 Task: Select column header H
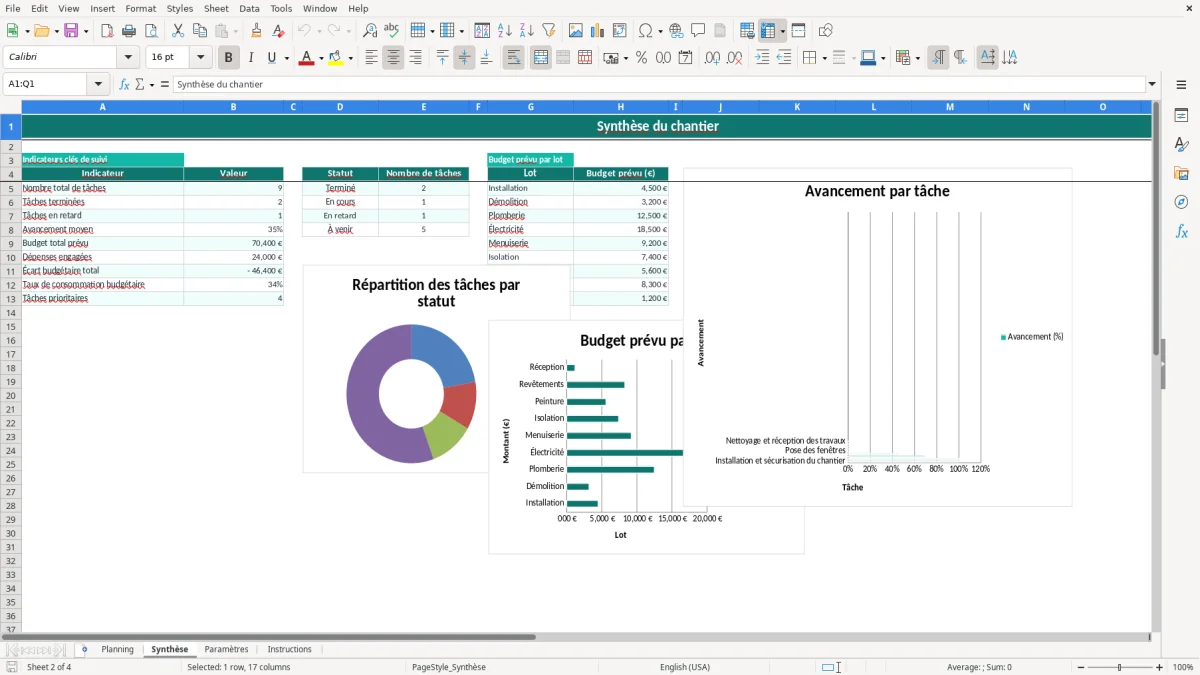tap(620, 107)
